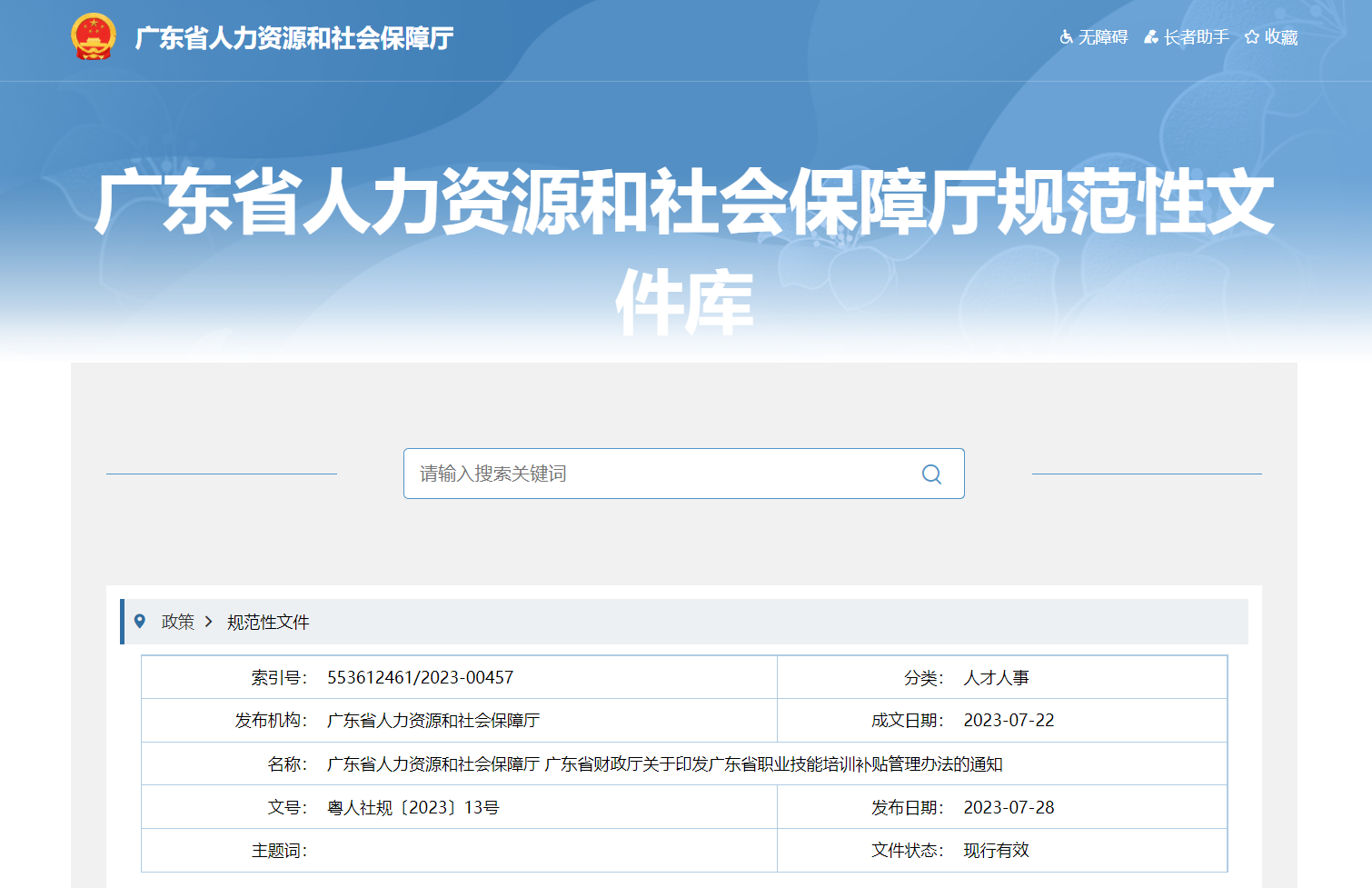The width and height of the screenshot is (1372, 888).
Task: Click document number 粤人社规〔2023〕13号
Action: click(413, 807)
